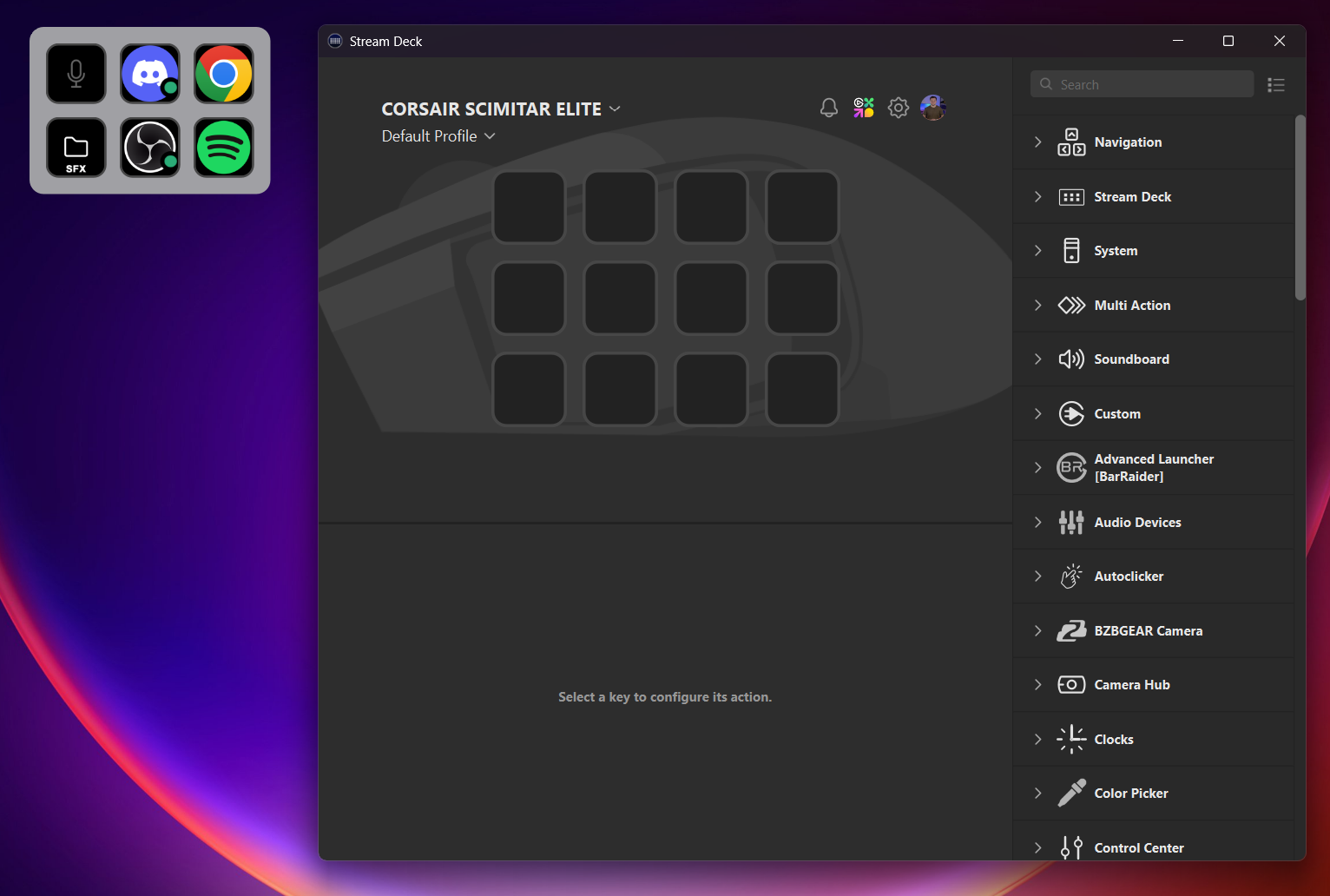Click the Custom category icon

point(1071,414)
